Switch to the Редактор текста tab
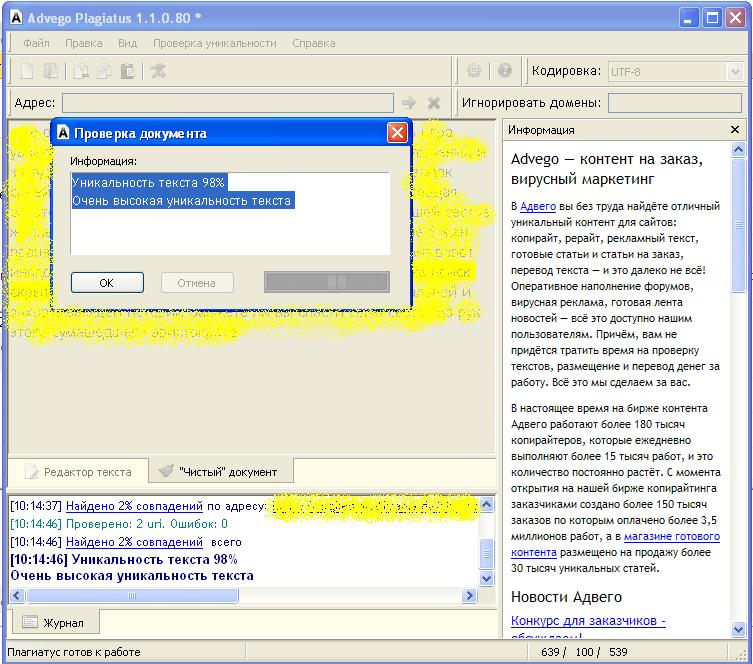Screen dimensions: 753x664 78,471
